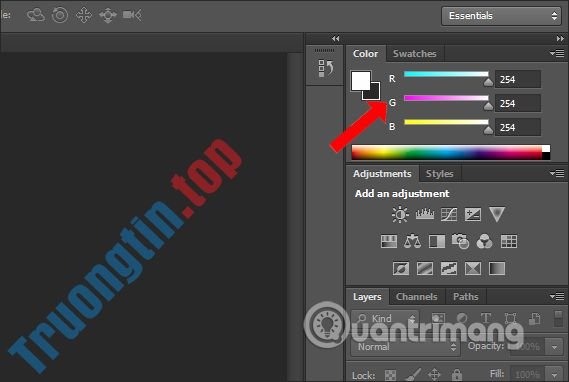Viewport: 569px width, 382px height.
Task: Switch to the Adjustments tab
Action: point(382,174)
